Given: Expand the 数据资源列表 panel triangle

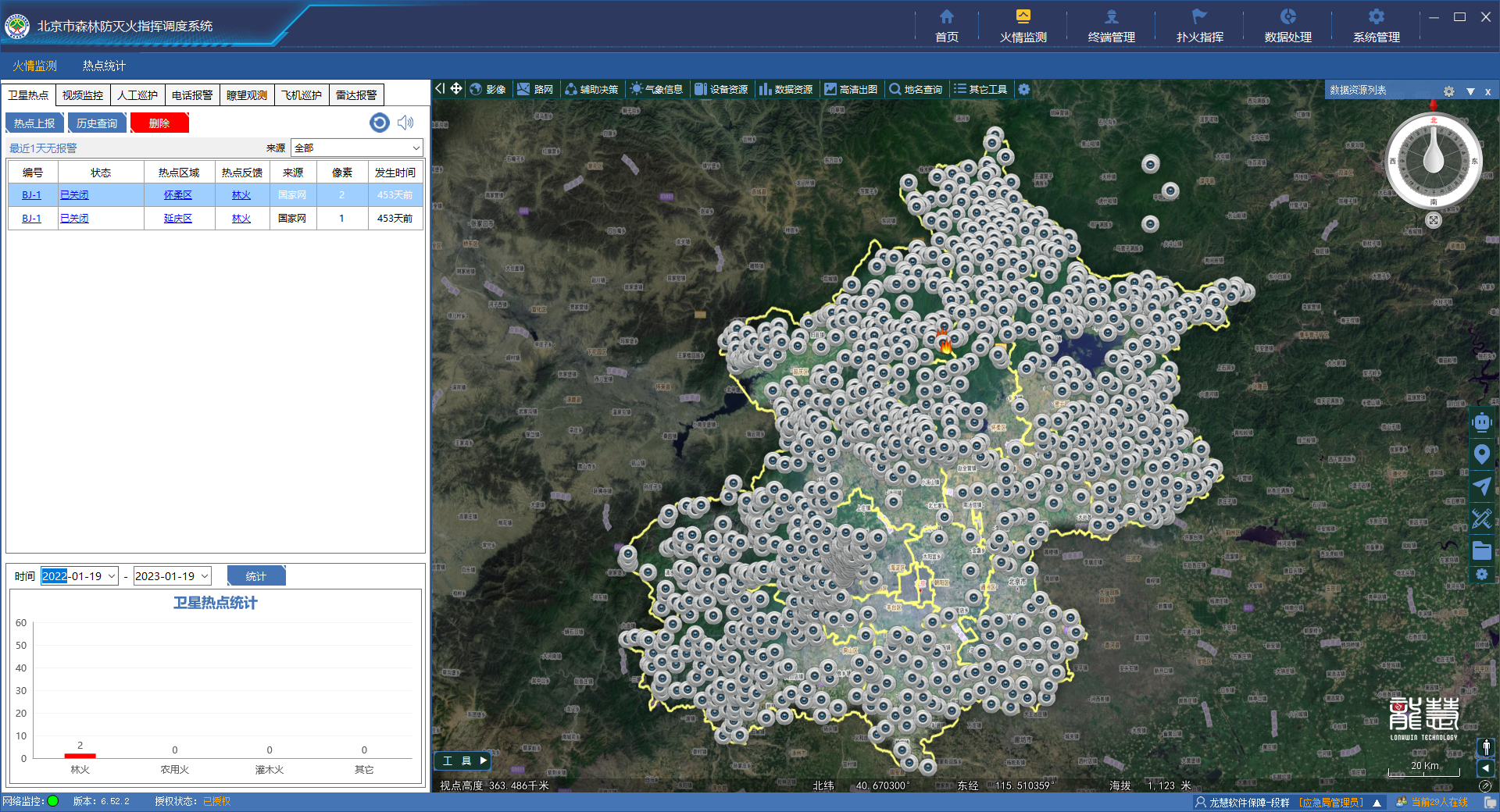Looking at the screenshot, I should click(1470, 91).
